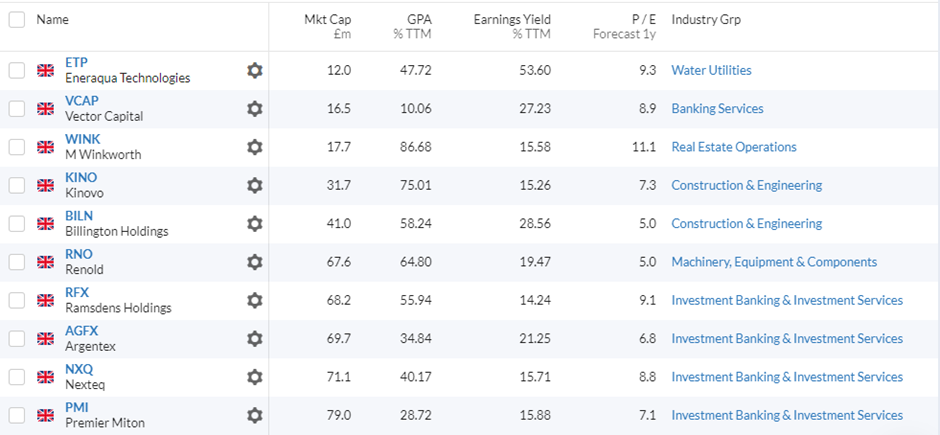The width and height of the screenshot is (940, 435).
Task: Click the UK flag beside Nexteq
Action: tap(46, 377)
